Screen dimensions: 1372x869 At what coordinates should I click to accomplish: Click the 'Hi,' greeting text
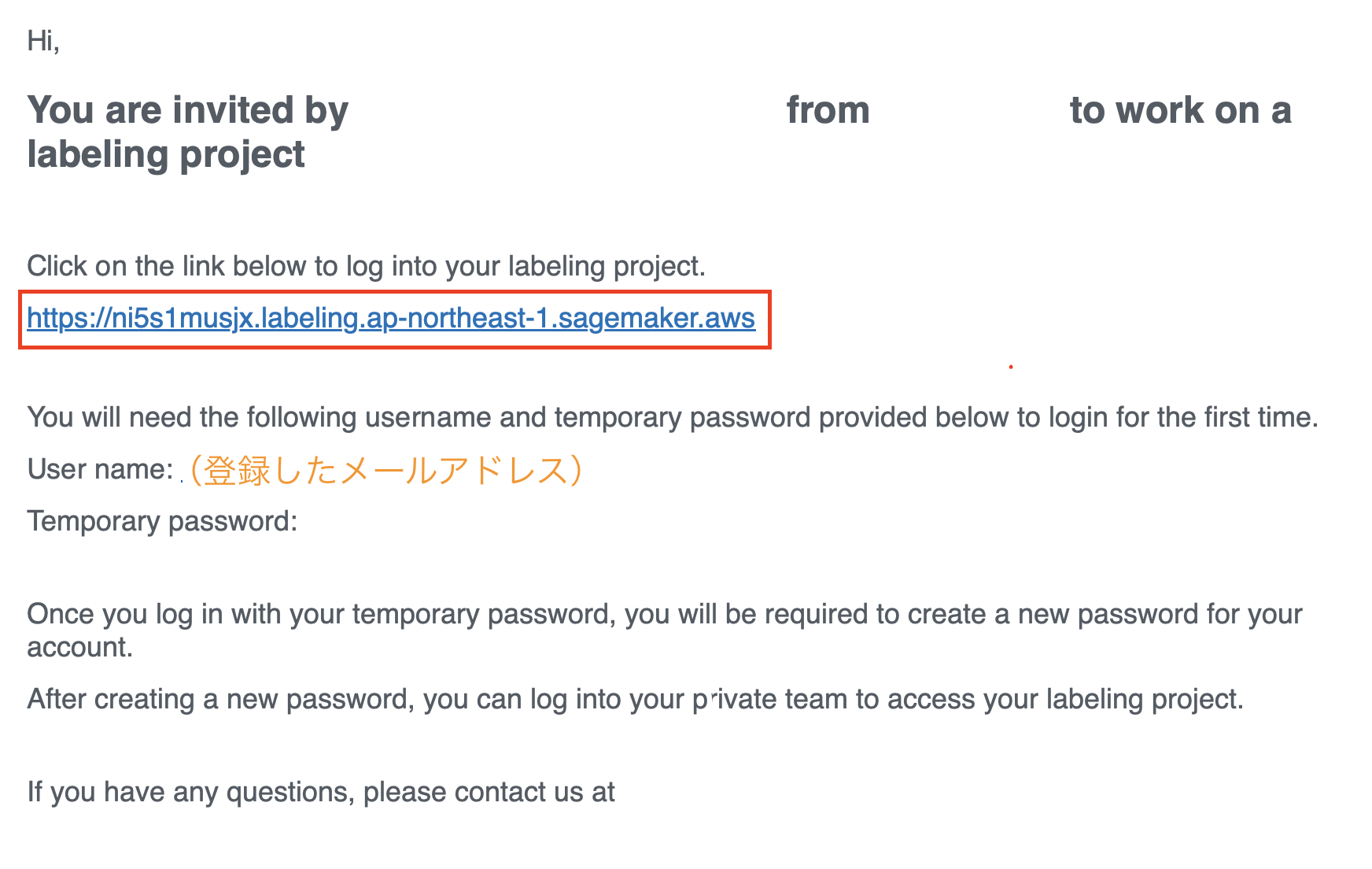[x=43, y=40]
